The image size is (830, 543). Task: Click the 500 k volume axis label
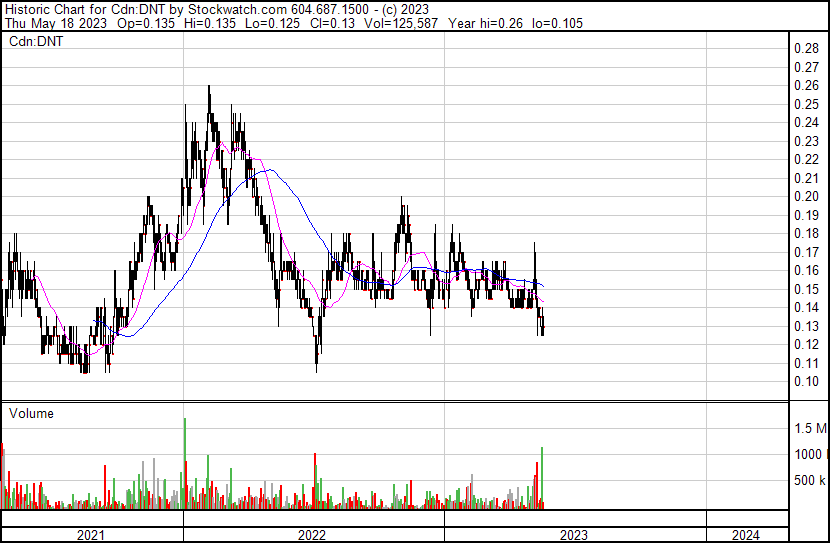(809, 481)
